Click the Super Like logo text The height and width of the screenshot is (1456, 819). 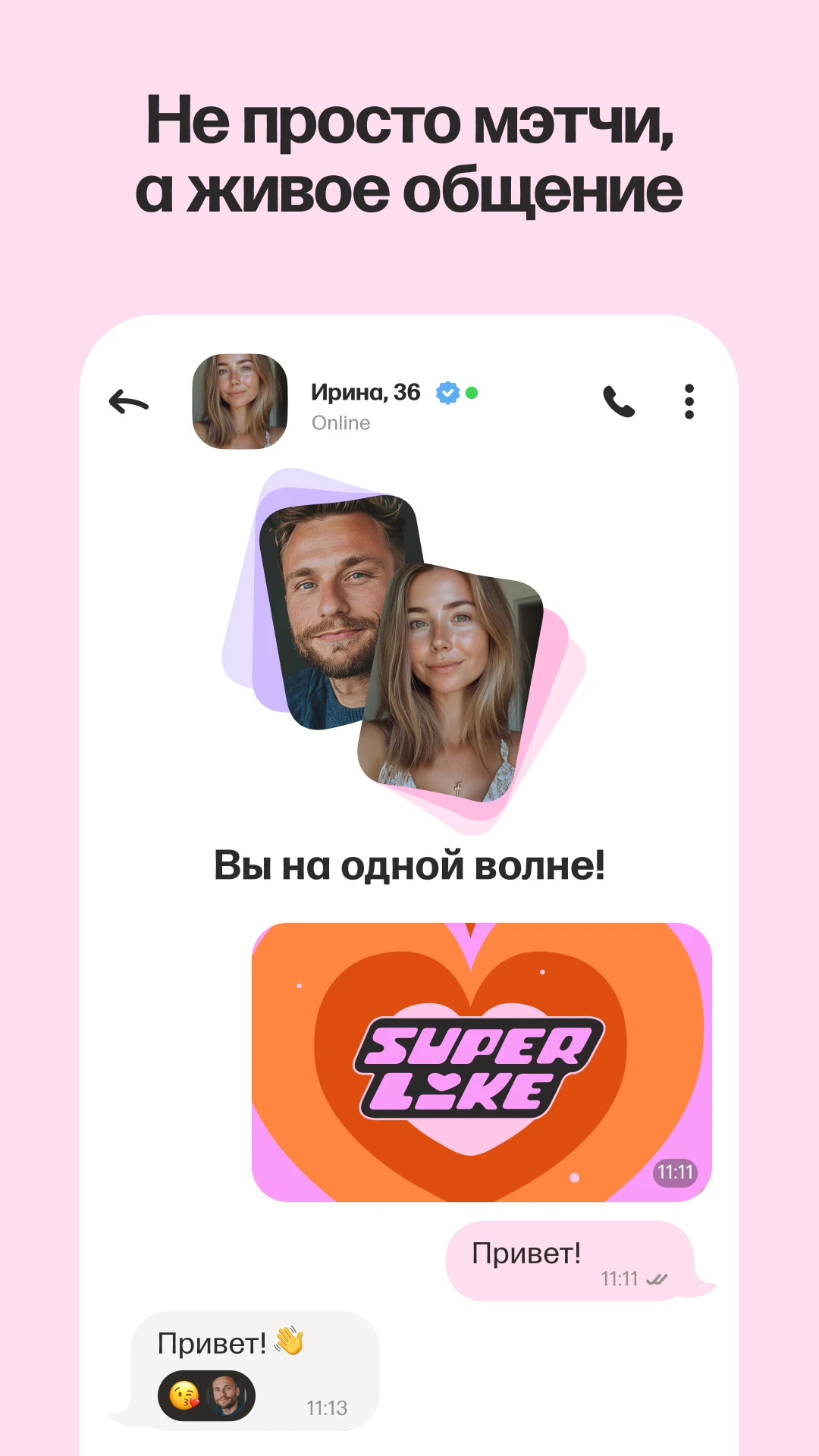click(x=479, y=1068)
